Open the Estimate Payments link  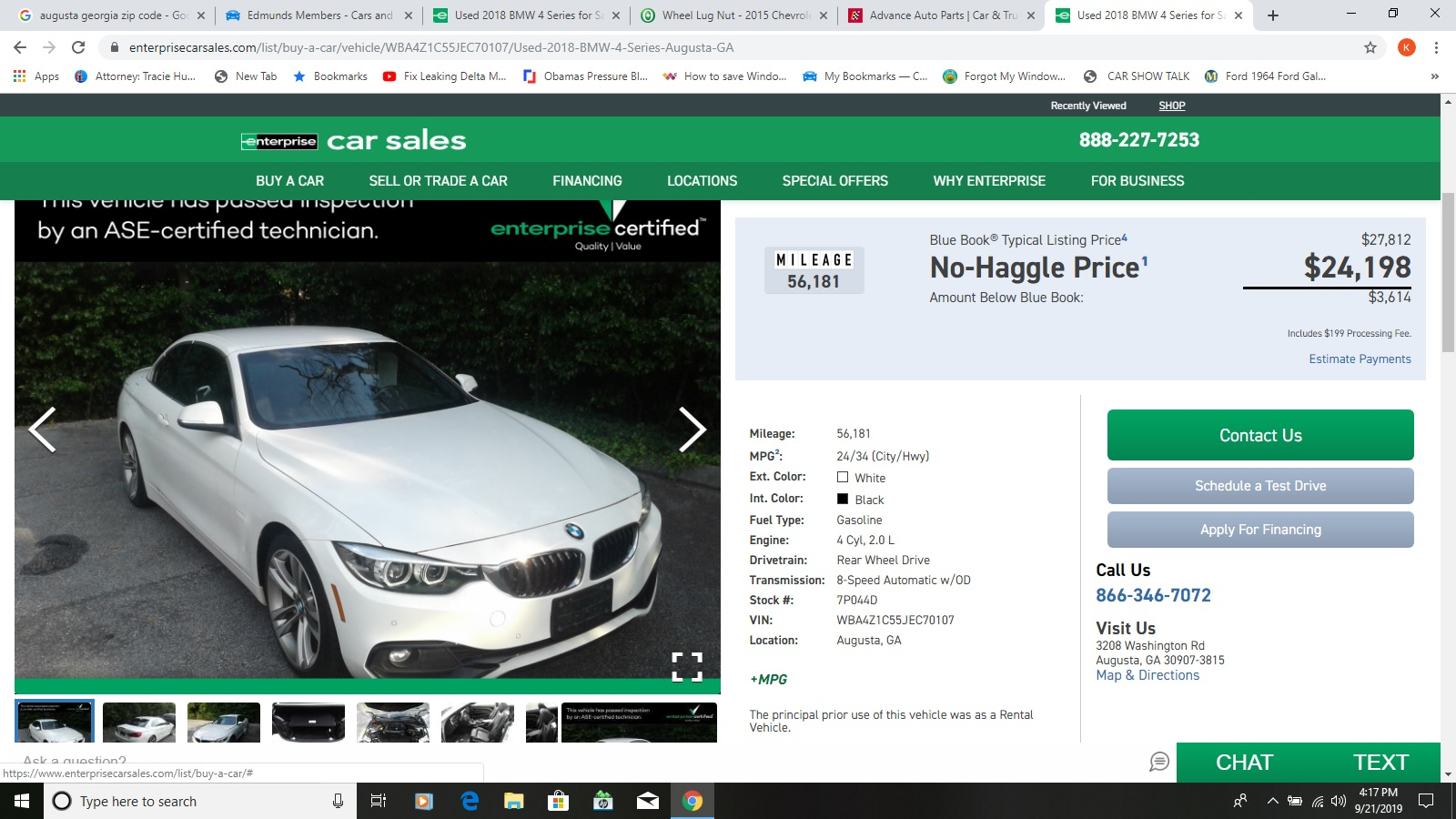coord(1360,359)
